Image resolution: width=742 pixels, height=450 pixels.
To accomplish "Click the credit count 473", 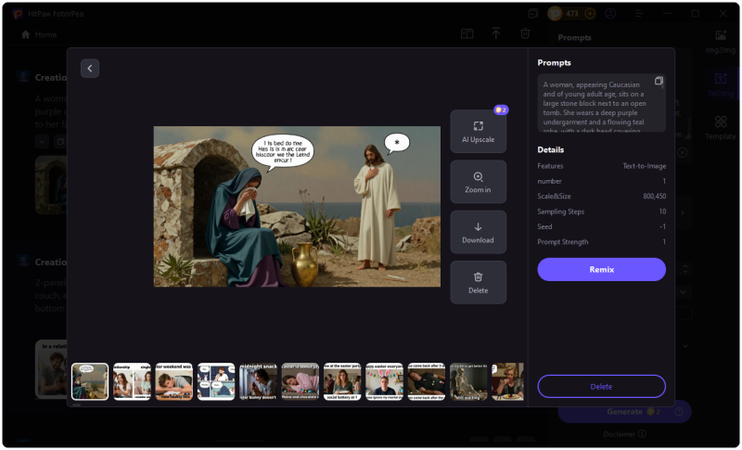I will 572,14.
